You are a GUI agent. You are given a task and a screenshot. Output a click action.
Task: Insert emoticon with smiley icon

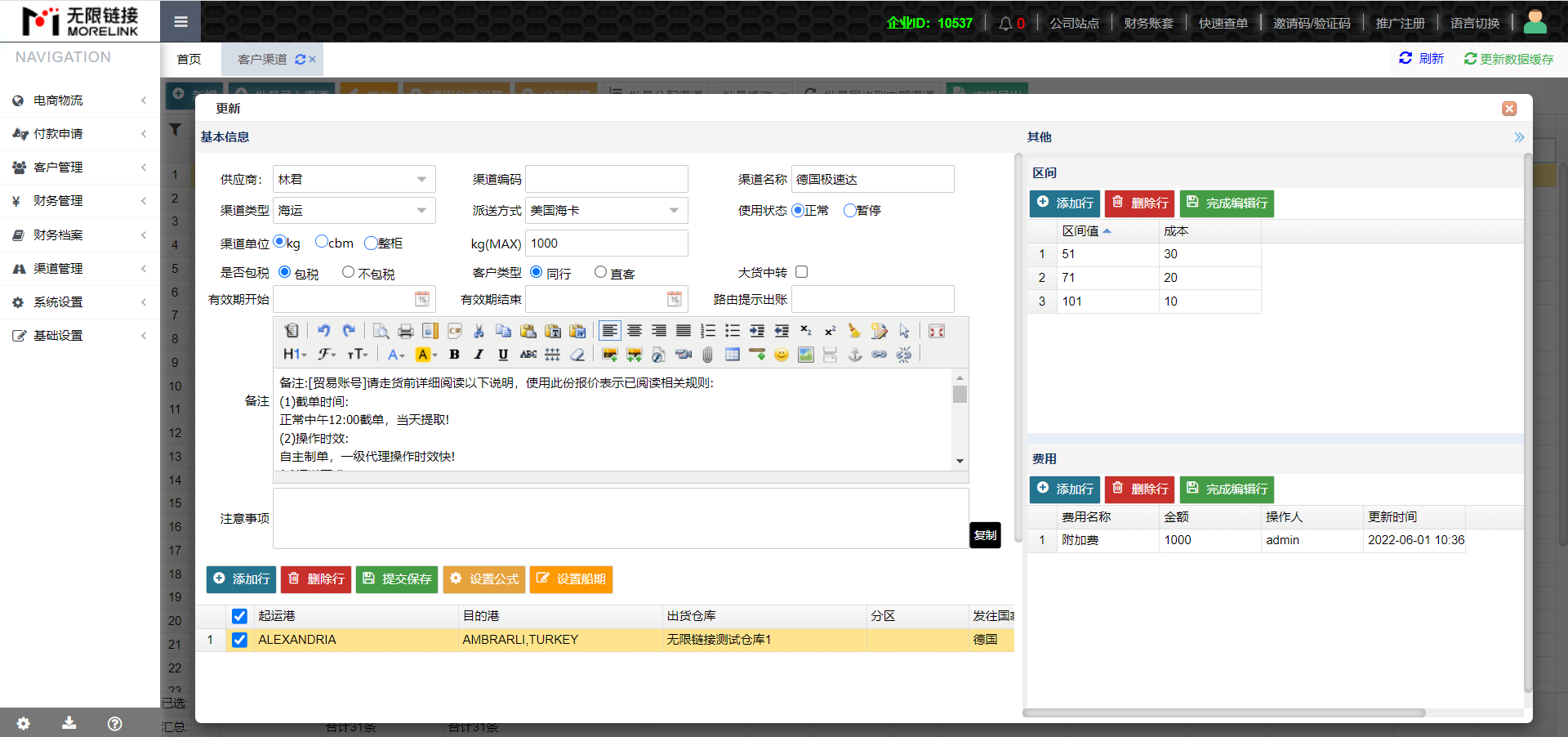coord(782,355)
